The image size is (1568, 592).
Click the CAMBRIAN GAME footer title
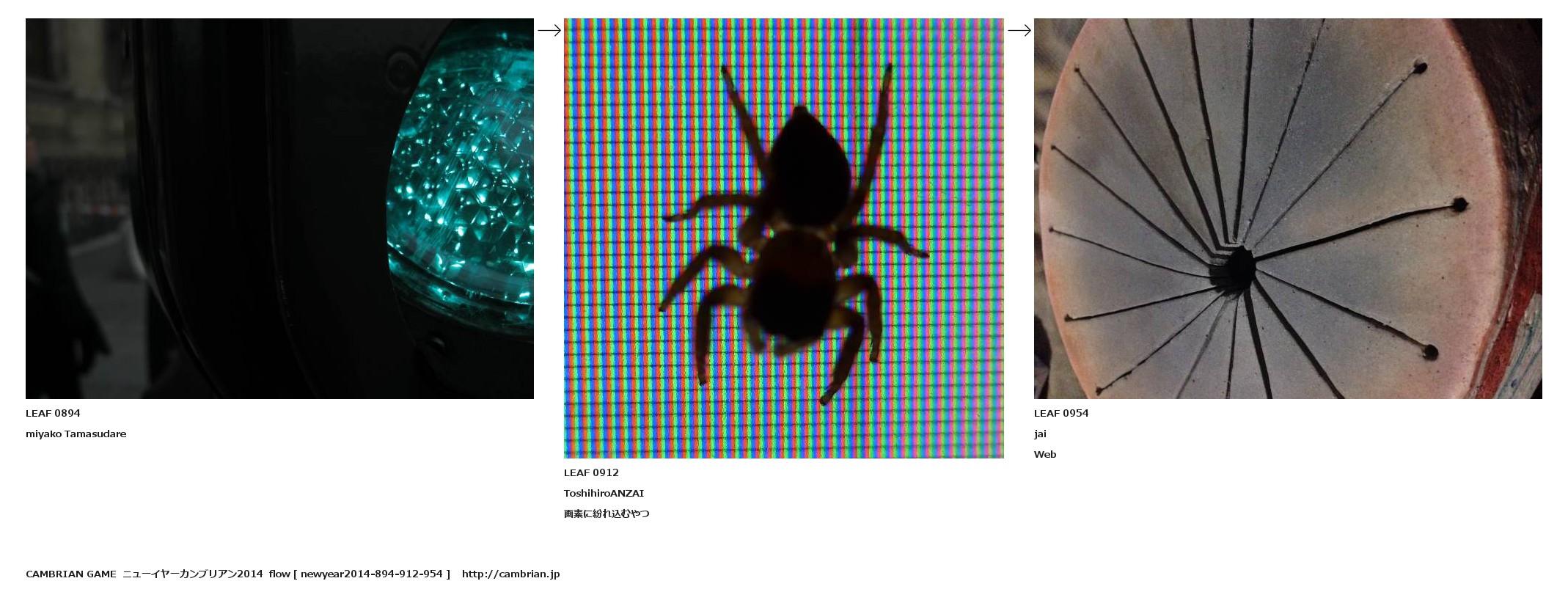pyautogui.click(x=70, y=574)
